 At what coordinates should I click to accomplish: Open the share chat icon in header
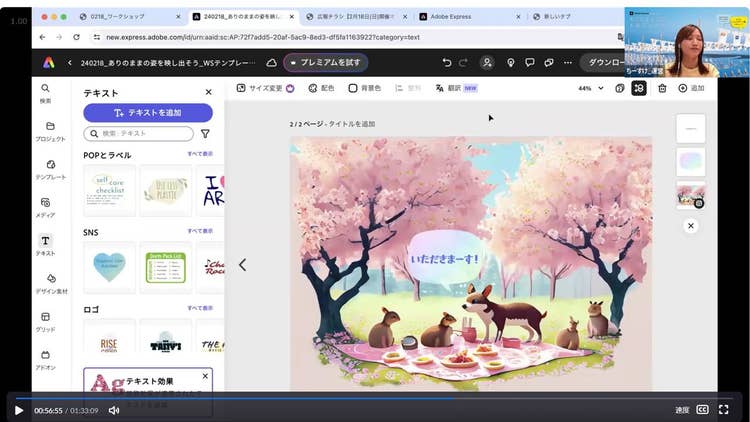pyautogui.click(x=549, y=63)
